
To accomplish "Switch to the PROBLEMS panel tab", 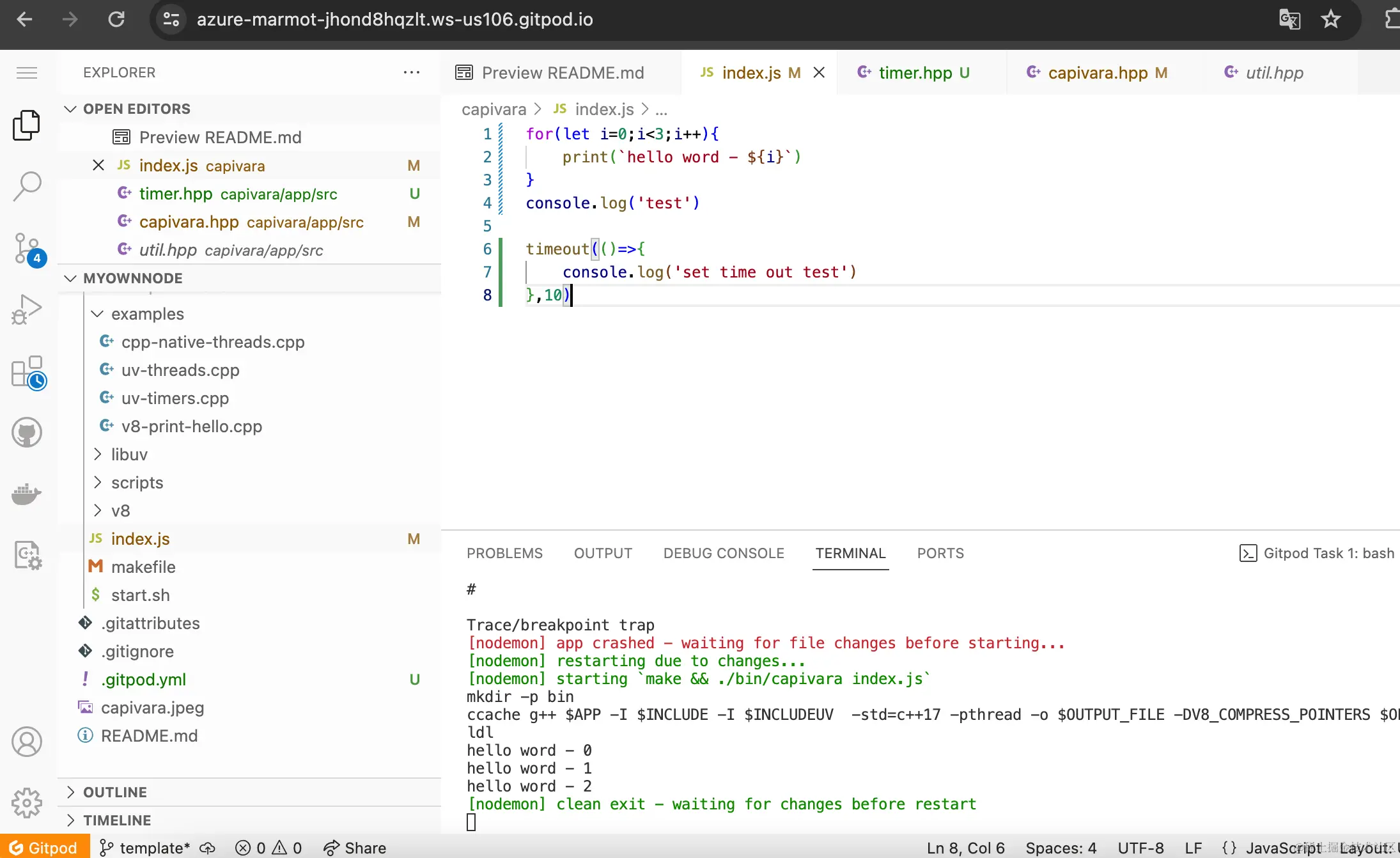I will coord(504,553).
